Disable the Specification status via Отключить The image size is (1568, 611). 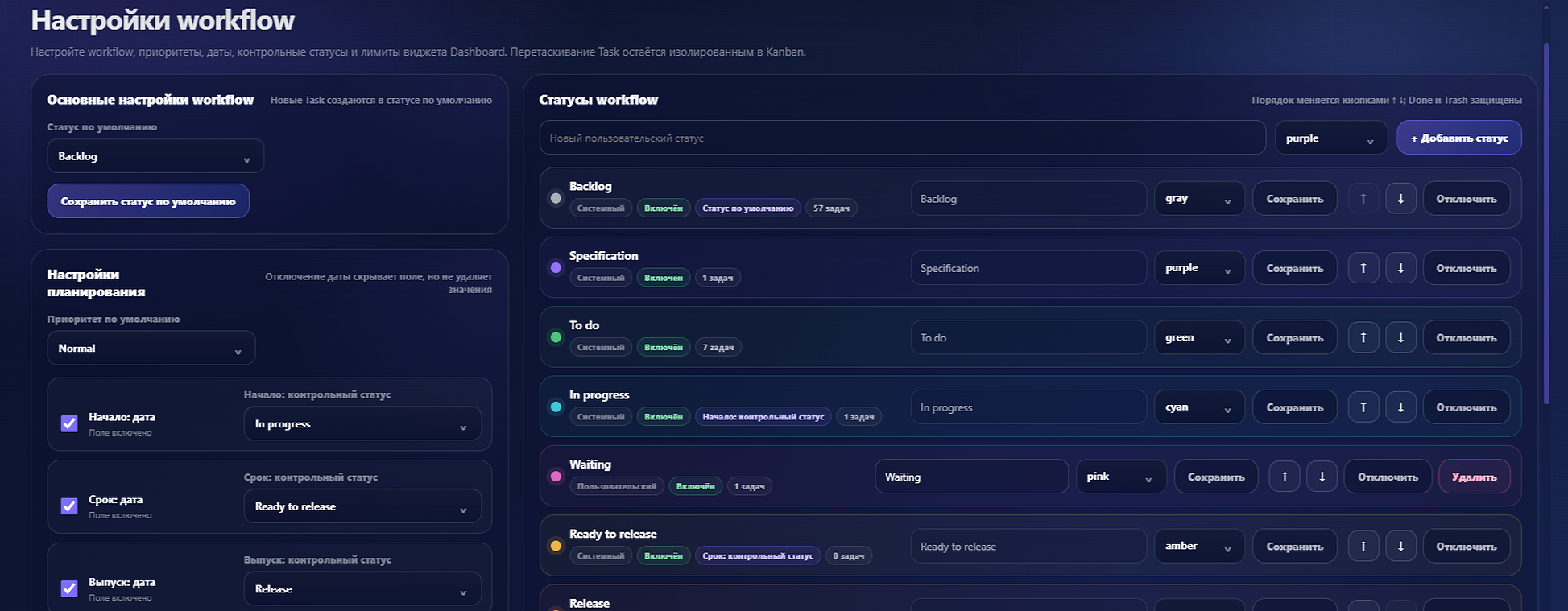(x=1467, y=268)
